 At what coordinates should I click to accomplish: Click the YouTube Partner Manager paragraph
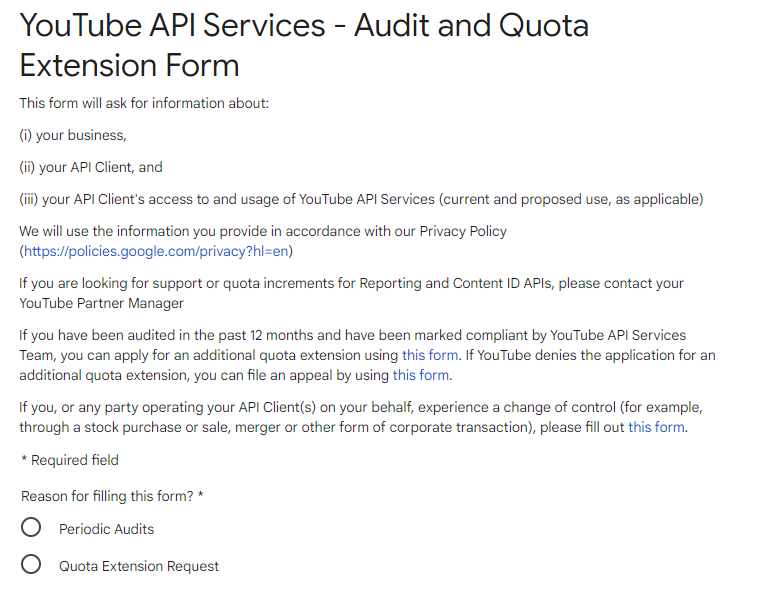coord(351,293)
